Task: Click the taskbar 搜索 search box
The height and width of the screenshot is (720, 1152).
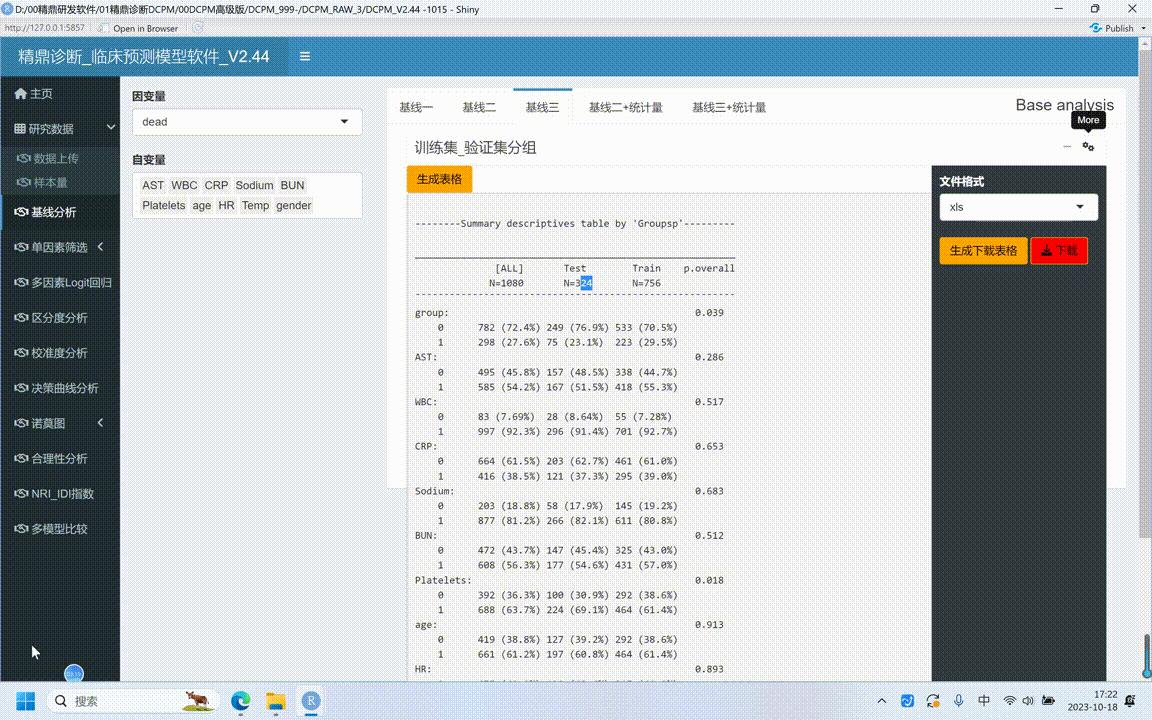Action: [x=132, y=701]
